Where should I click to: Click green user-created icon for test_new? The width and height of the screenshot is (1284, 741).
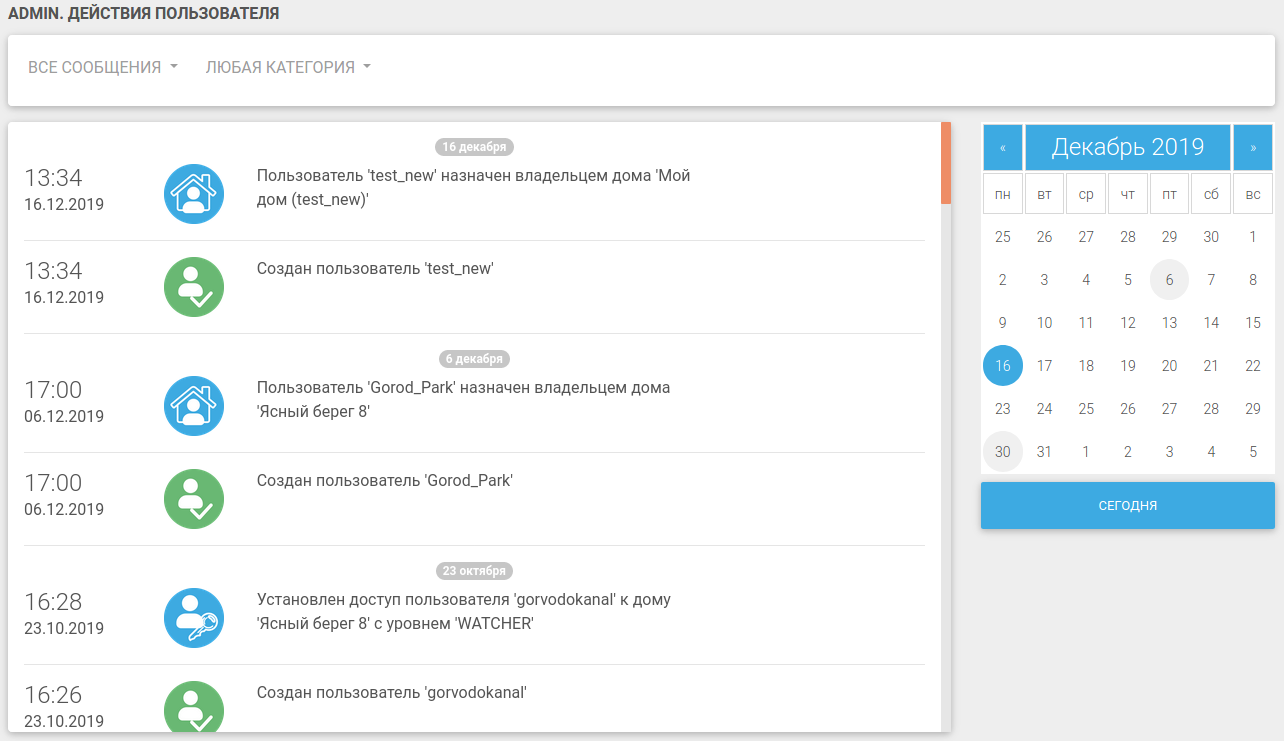194,287
